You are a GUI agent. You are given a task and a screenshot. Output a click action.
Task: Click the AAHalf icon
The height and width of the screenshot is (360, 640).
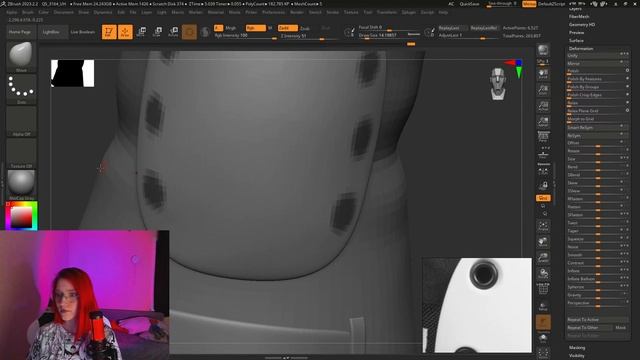[543, 122]
